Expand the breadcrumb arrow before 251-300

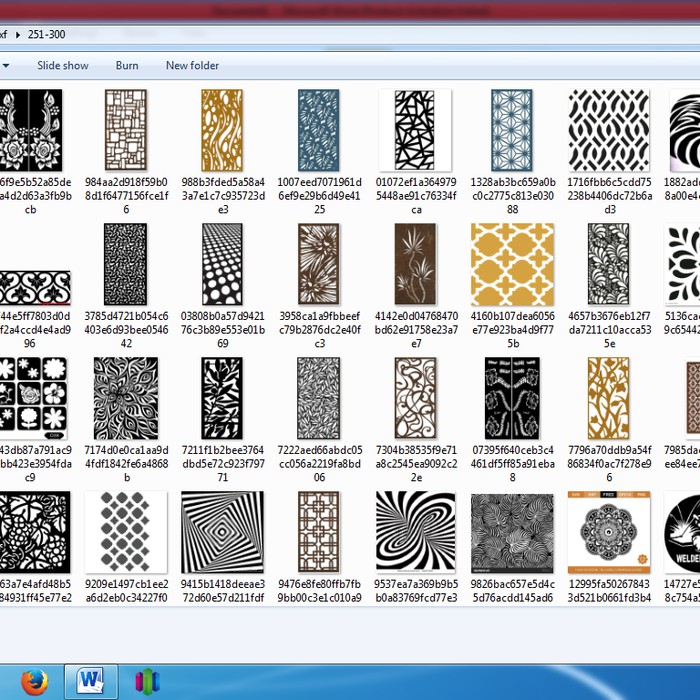coord(18,34)
